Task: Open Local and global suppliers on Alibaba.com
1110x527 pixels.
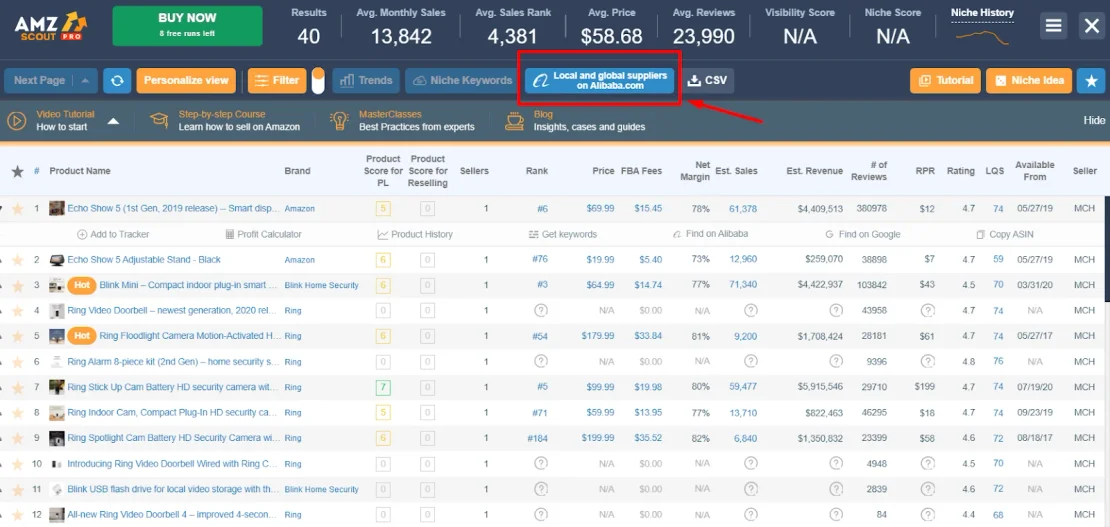Action: (599, 81)
